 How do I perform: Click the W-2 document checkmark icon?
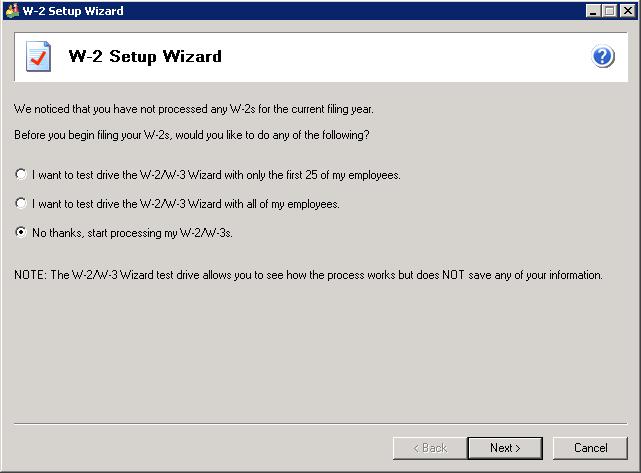(39, 57)
